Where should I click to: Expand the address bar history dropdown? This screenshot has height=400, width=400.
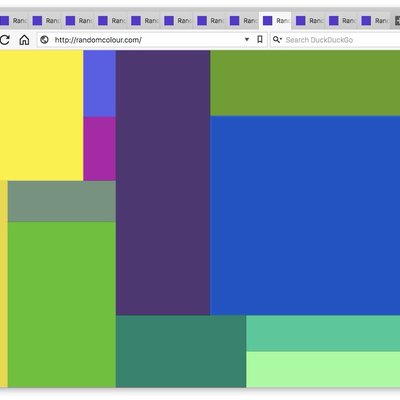pos(247,40)
